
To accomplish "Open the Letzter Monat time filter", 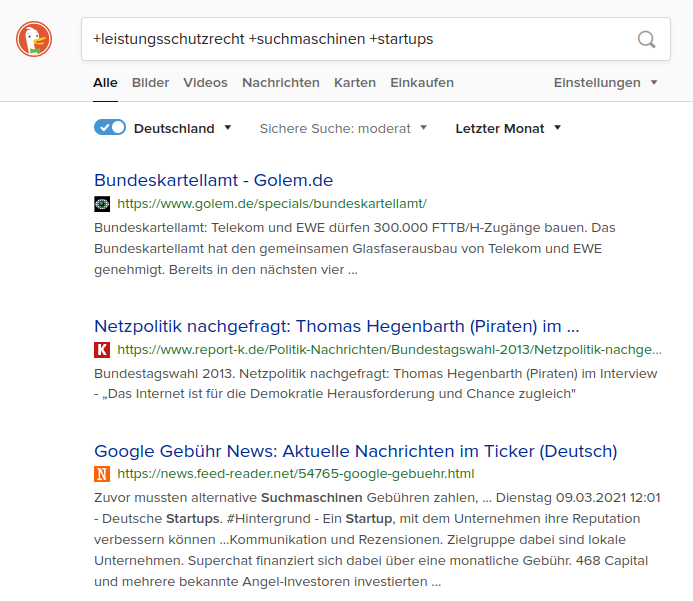I will [x=508, y=128].
